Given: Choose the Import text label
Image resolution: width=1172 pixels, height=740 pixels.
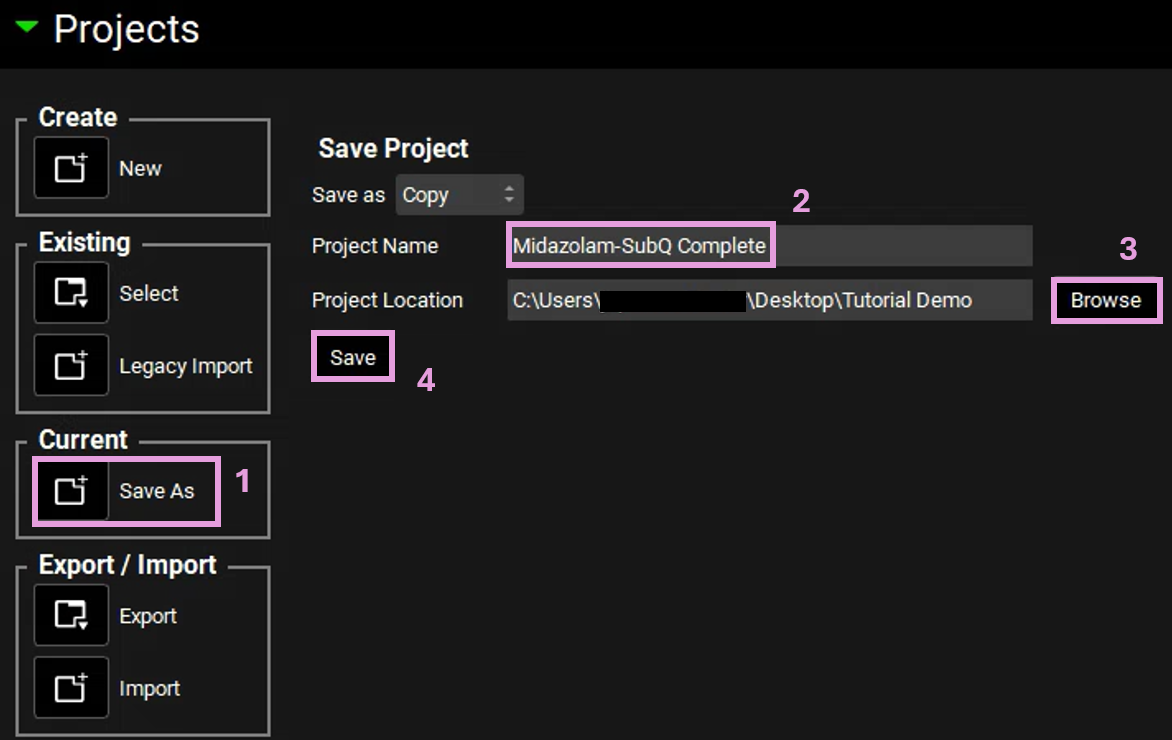Looking at the screenshot, I should 149,689.
